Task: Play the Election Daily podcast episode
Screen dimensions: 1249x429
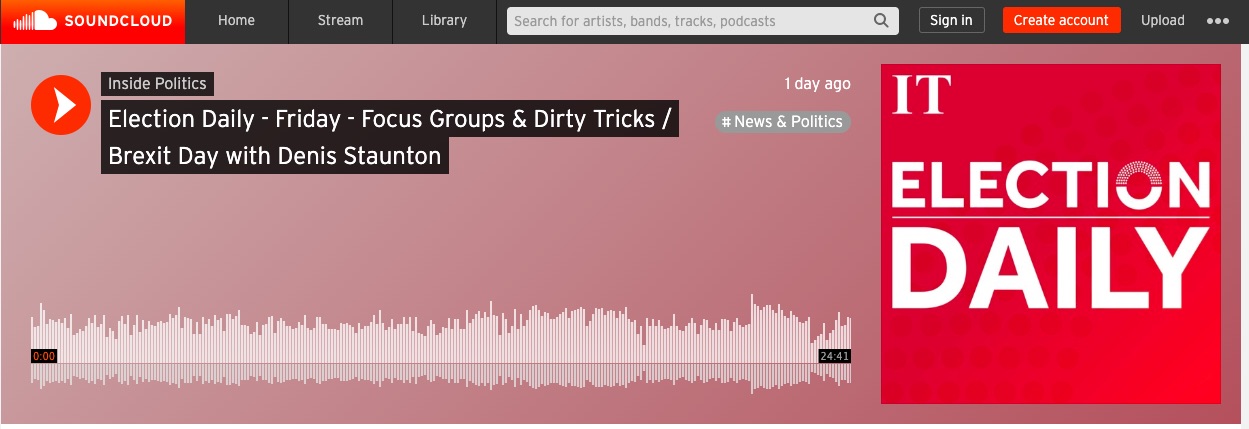Action: click(x=61, y=105)
